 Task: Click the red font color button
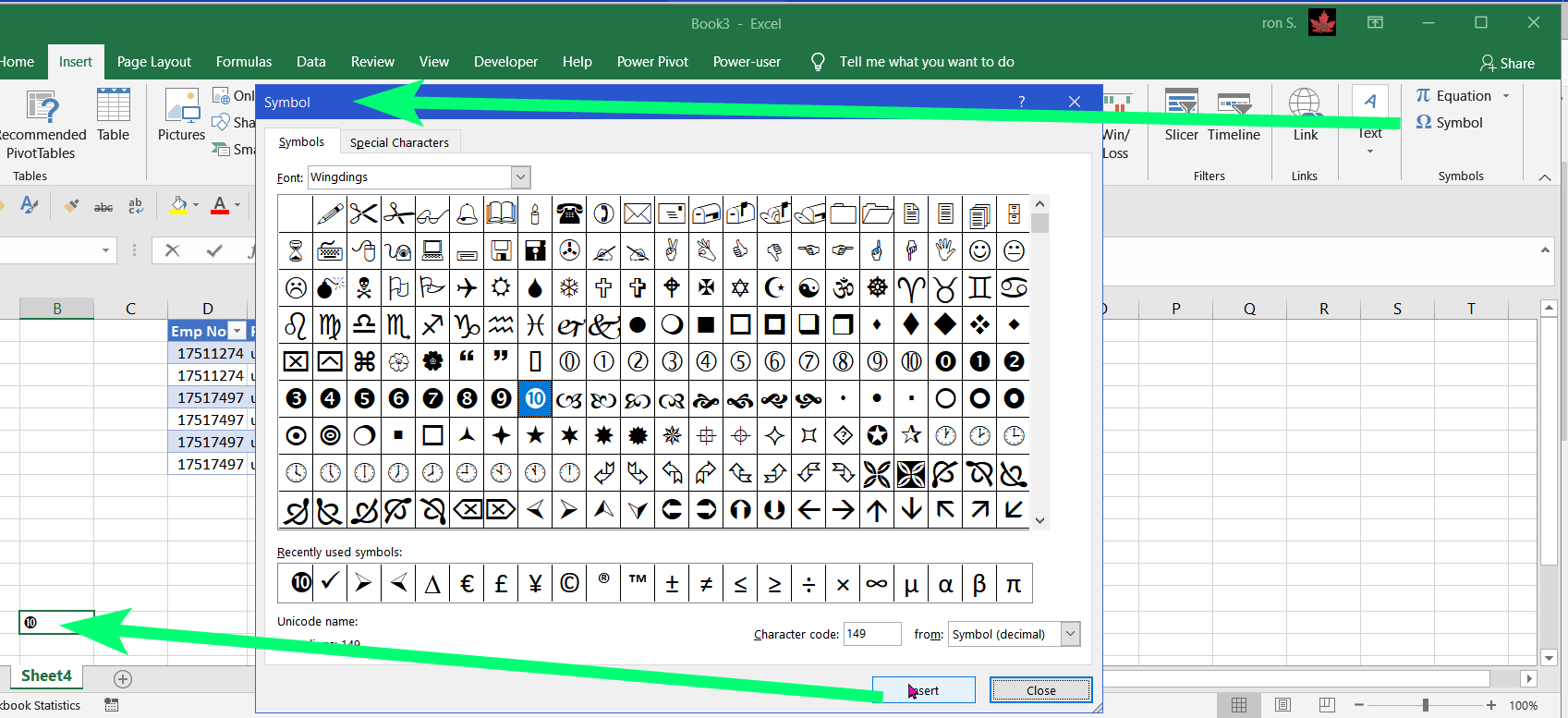[220, 204]
